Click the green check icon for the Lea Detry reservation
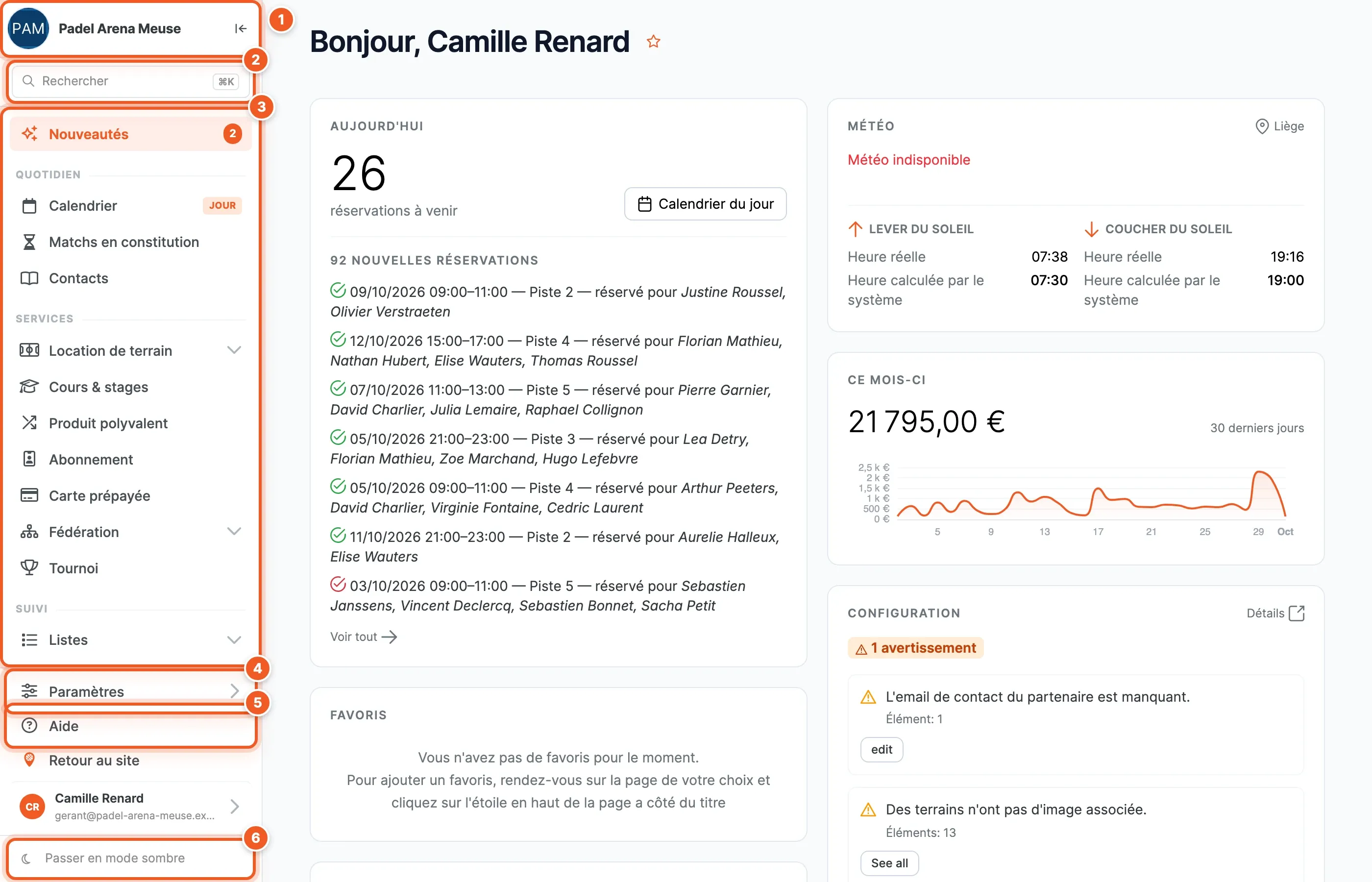The width and height of the screenshot is (1372, 882). tap(338, 438)
